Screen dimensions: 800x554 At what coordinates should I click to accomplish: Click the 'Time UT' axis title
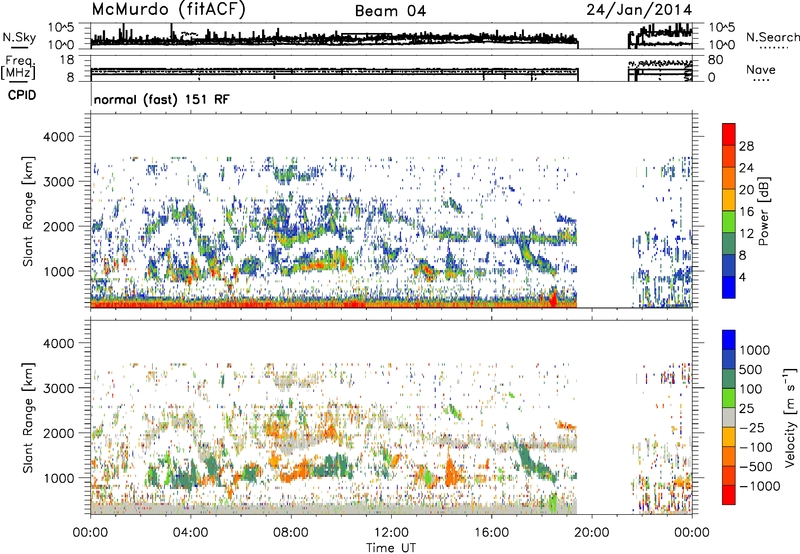391,547
